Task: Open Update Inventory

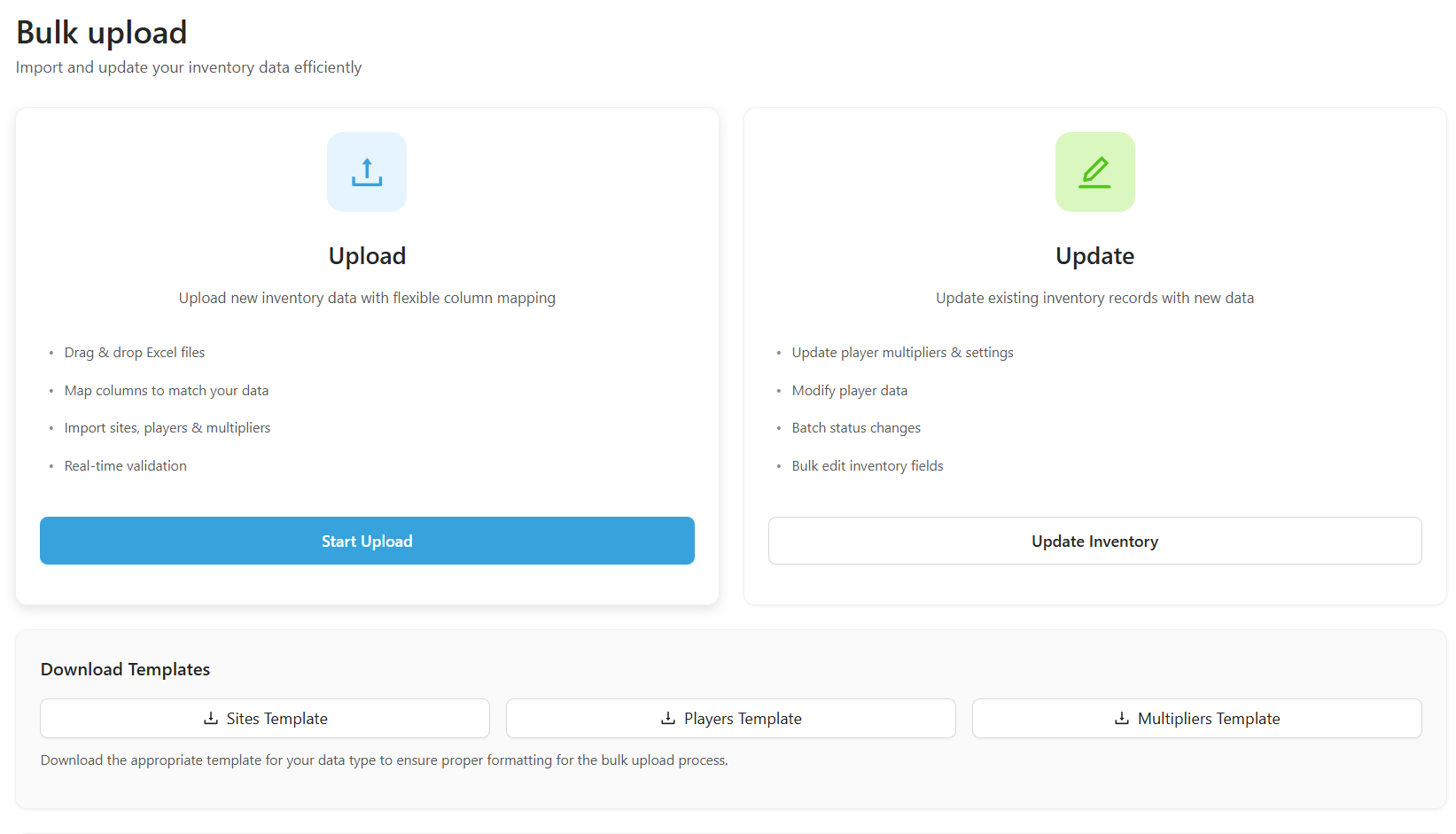Action: 1094,541
